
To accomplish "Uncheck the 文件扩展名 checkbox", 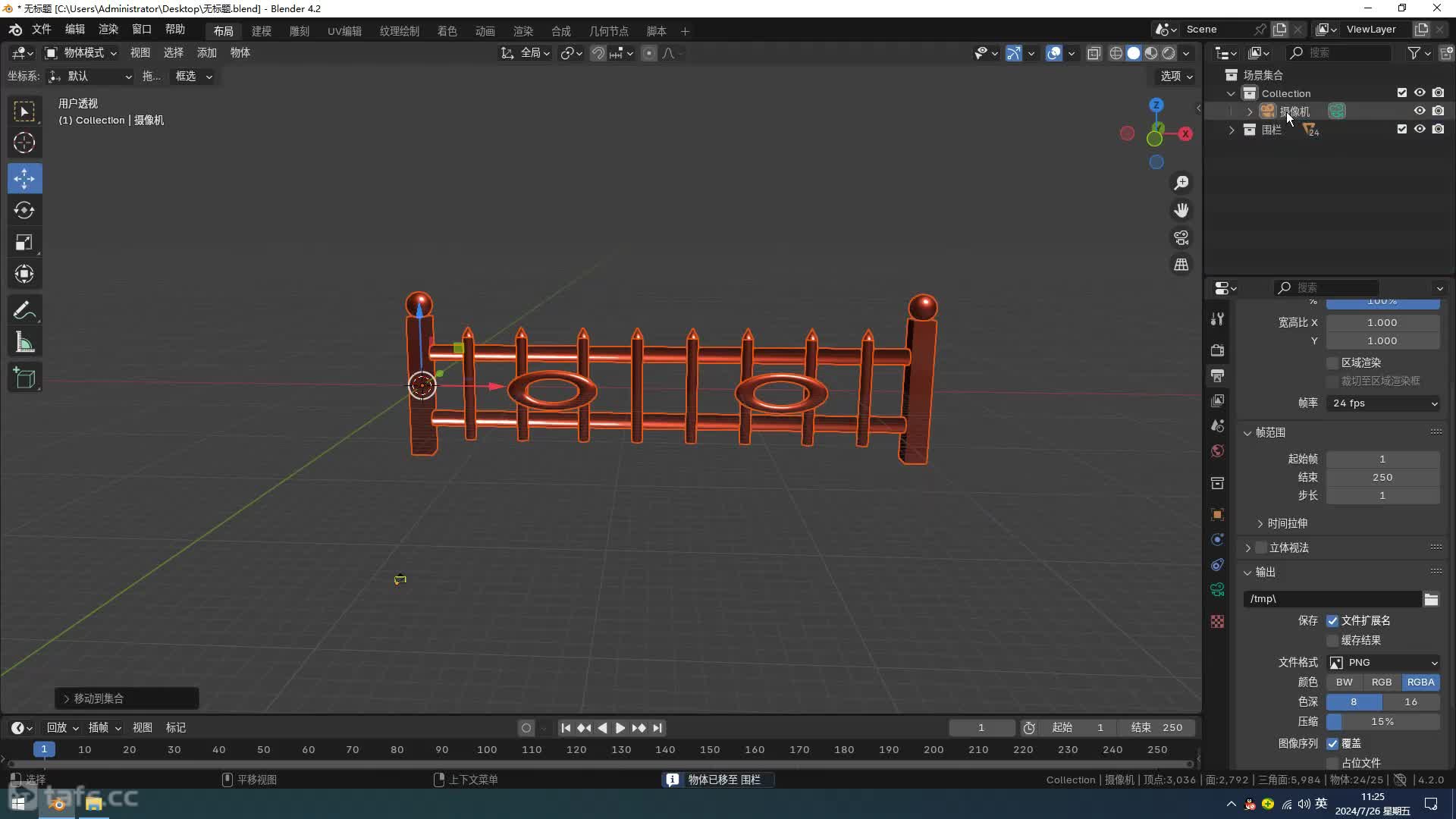I will tap(1332, 621).
